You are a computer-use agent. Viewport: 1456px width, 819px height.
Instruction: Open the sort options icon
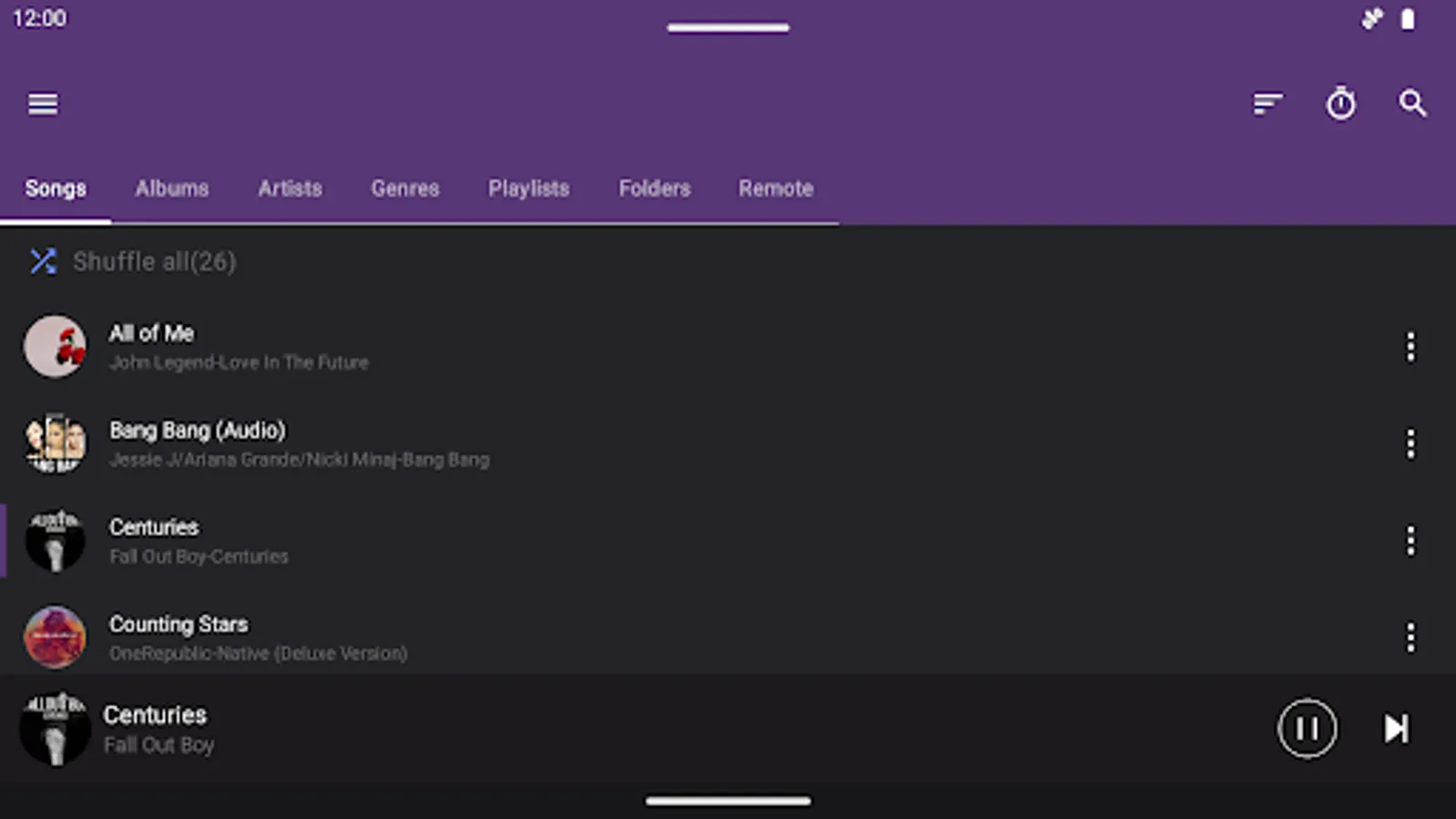1268,104
